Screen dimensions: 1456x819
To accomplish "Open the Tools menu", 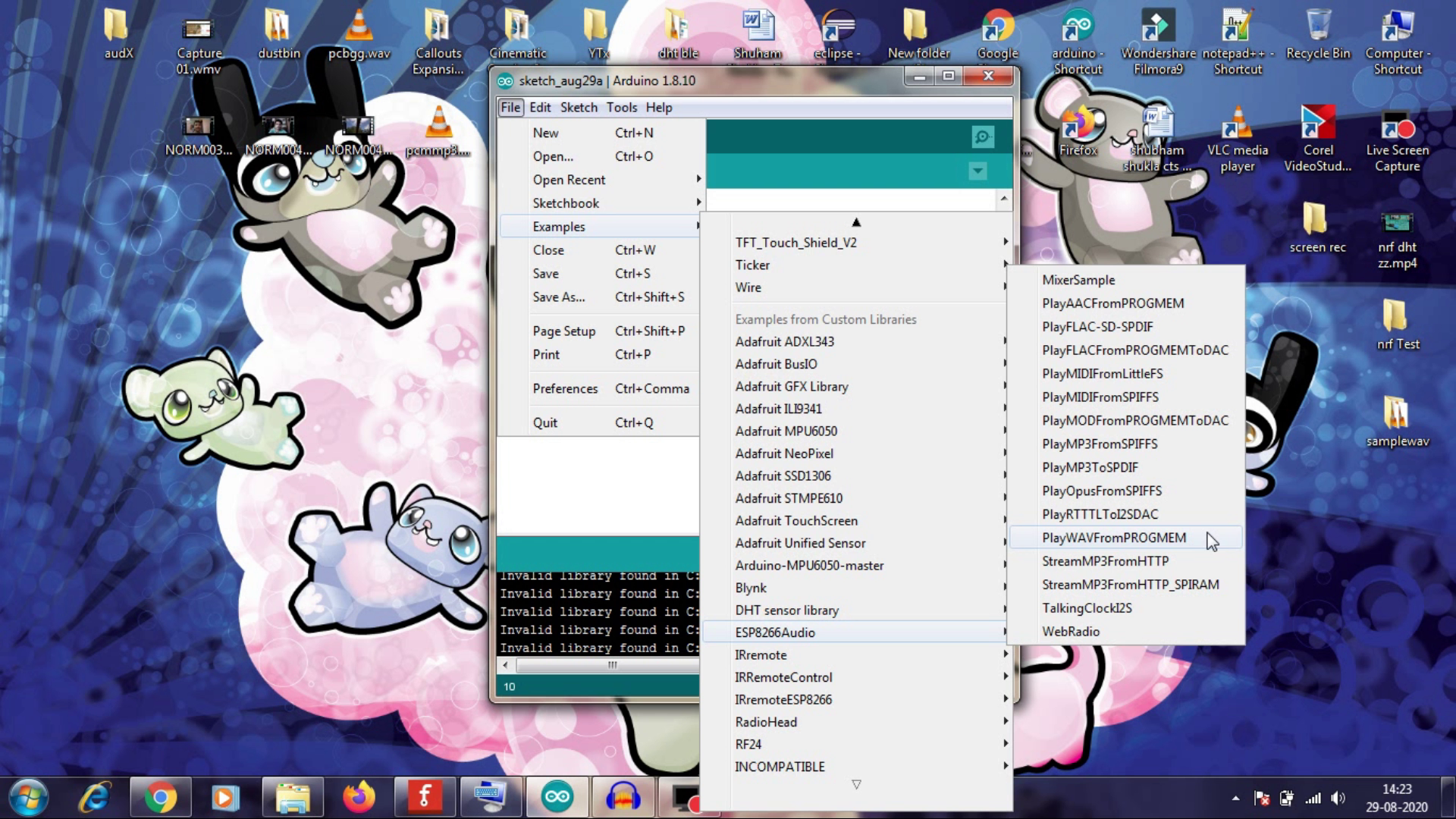I will (x=622, y=107).
